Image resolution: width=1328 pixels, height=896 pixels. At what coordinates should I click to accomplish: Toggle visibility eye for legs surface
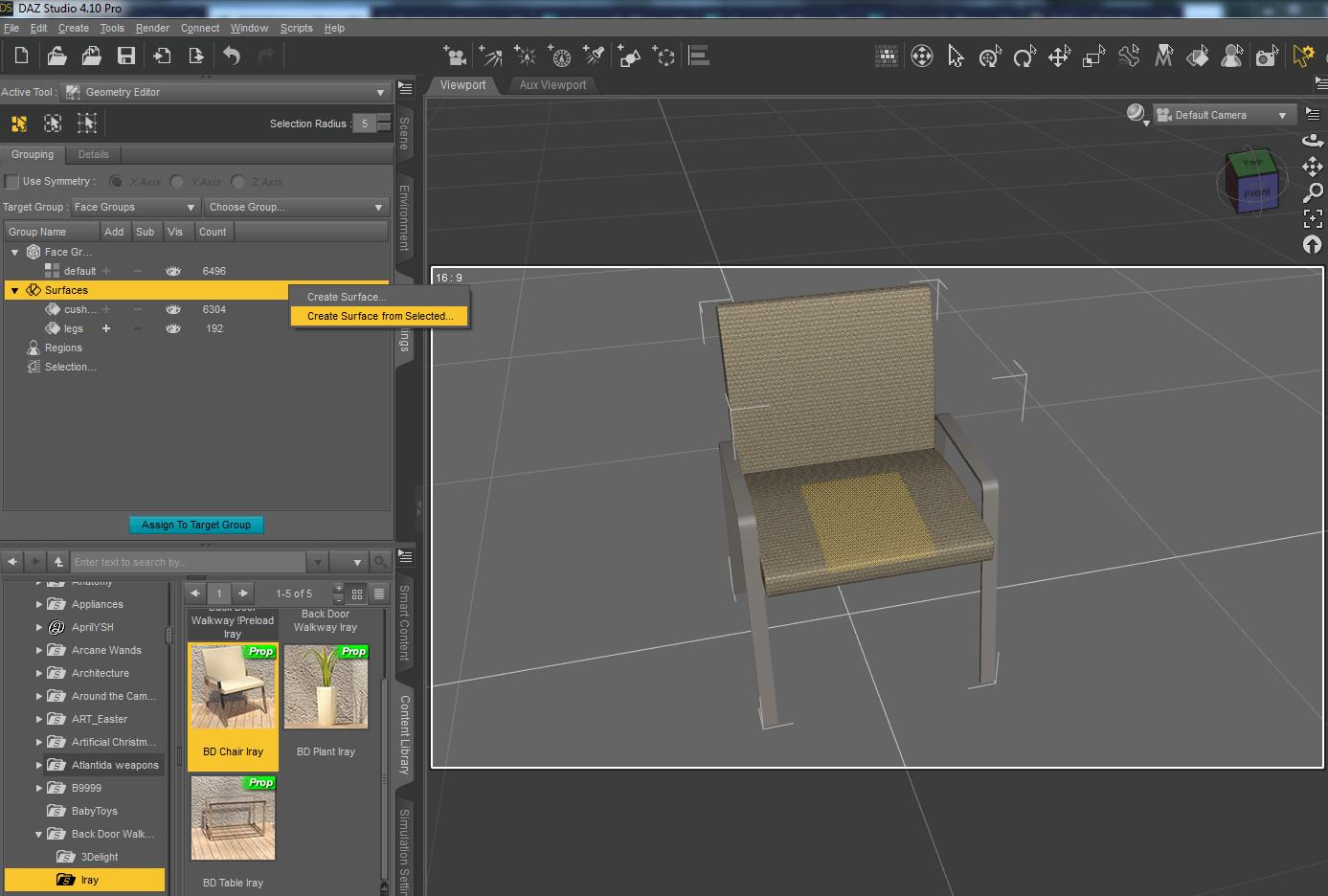pyautogui.click(x=173, y=328)
